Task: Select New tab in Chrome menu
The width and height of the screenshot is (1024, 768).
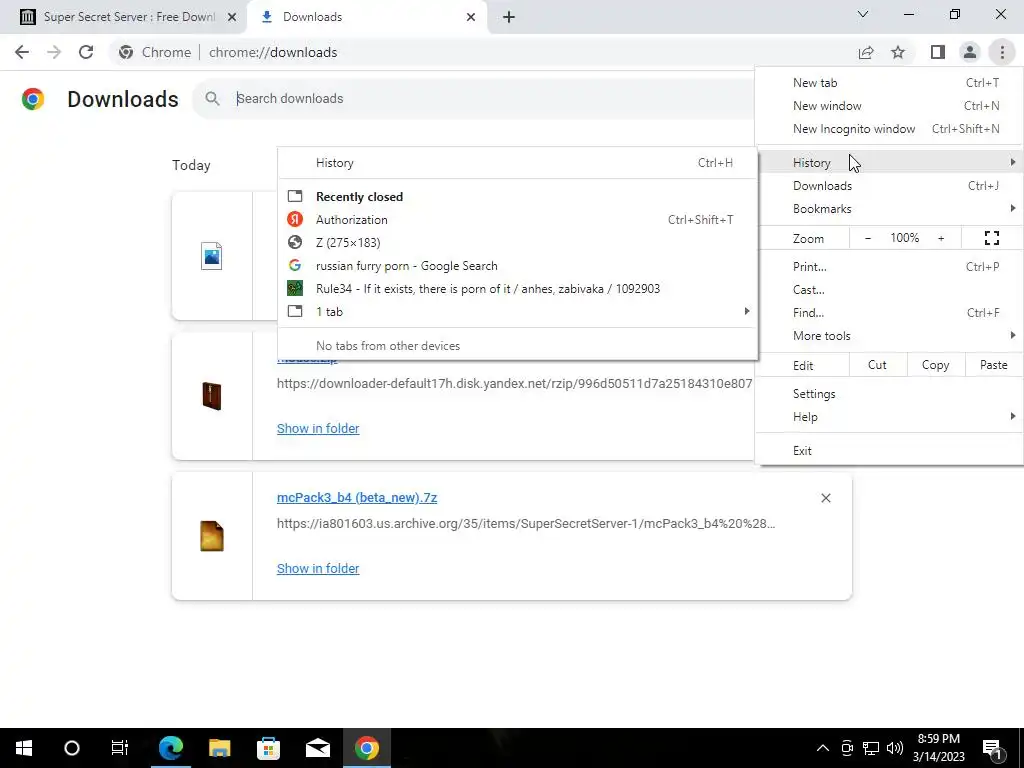Action: 889,83
